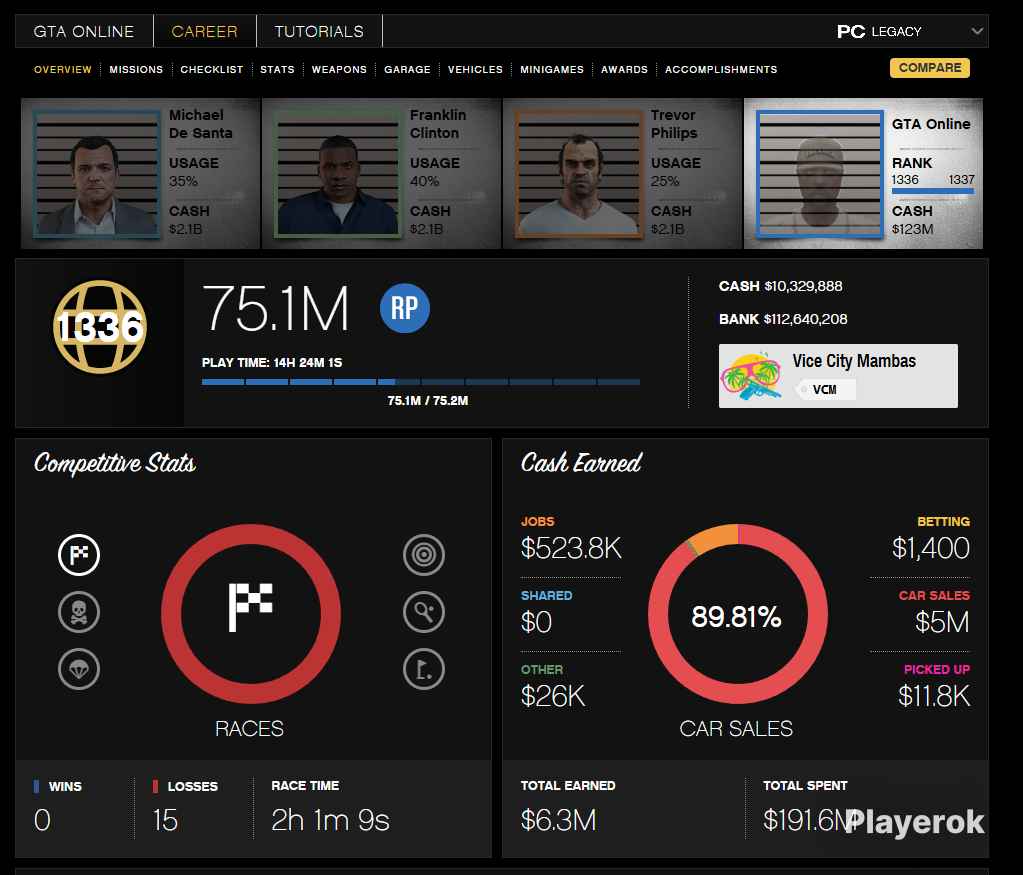Open the MINIGAMES submenu item
The width and height of the screenshot is (1023, 875).
(x=552, y=69)
